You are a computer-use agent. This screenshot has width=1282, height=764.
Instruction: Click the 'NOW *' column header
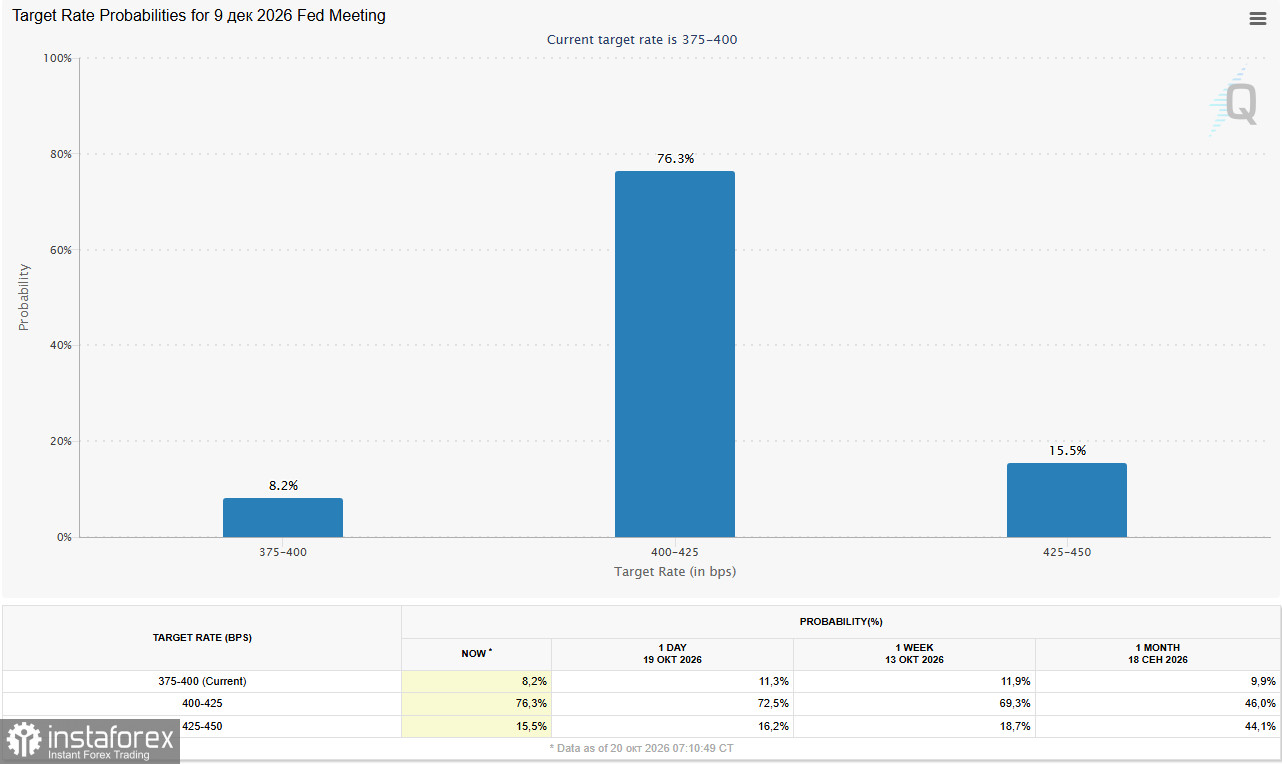(x=476, y=654)
